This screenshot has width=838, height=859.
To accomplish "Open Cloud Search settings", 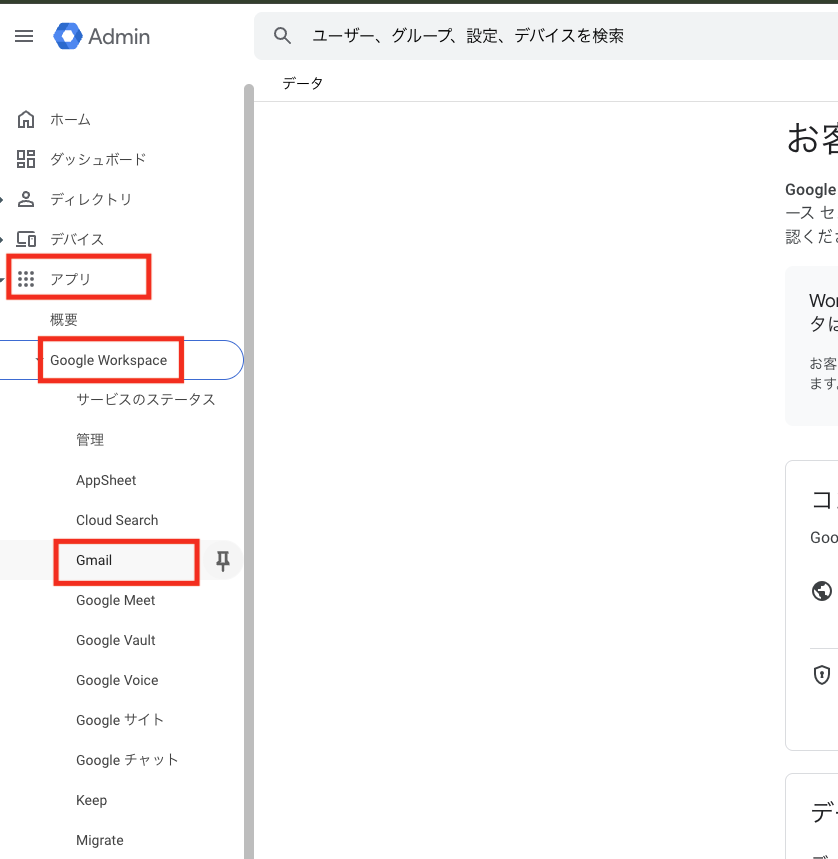I will point(117,521).
